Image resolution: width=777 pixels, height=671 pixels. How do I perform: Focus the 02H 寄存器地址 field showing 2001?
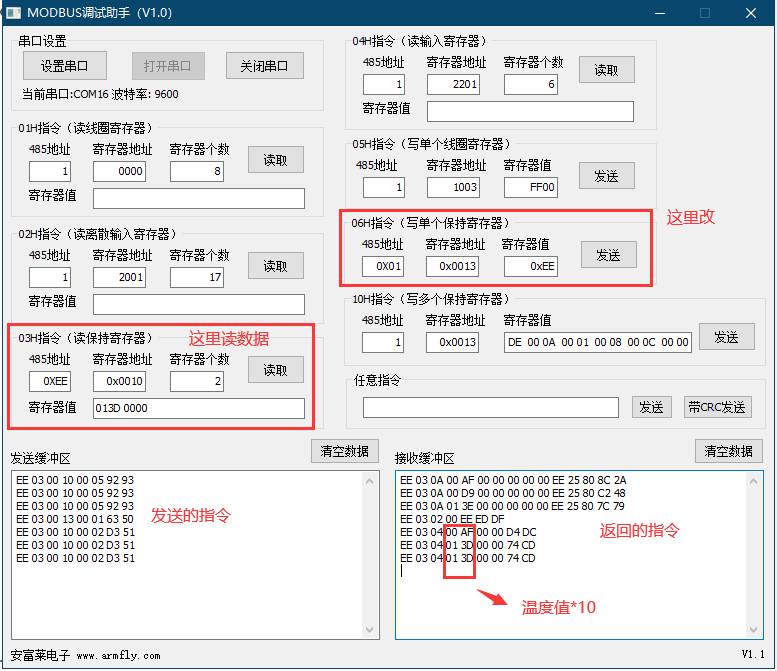[119, 278]
